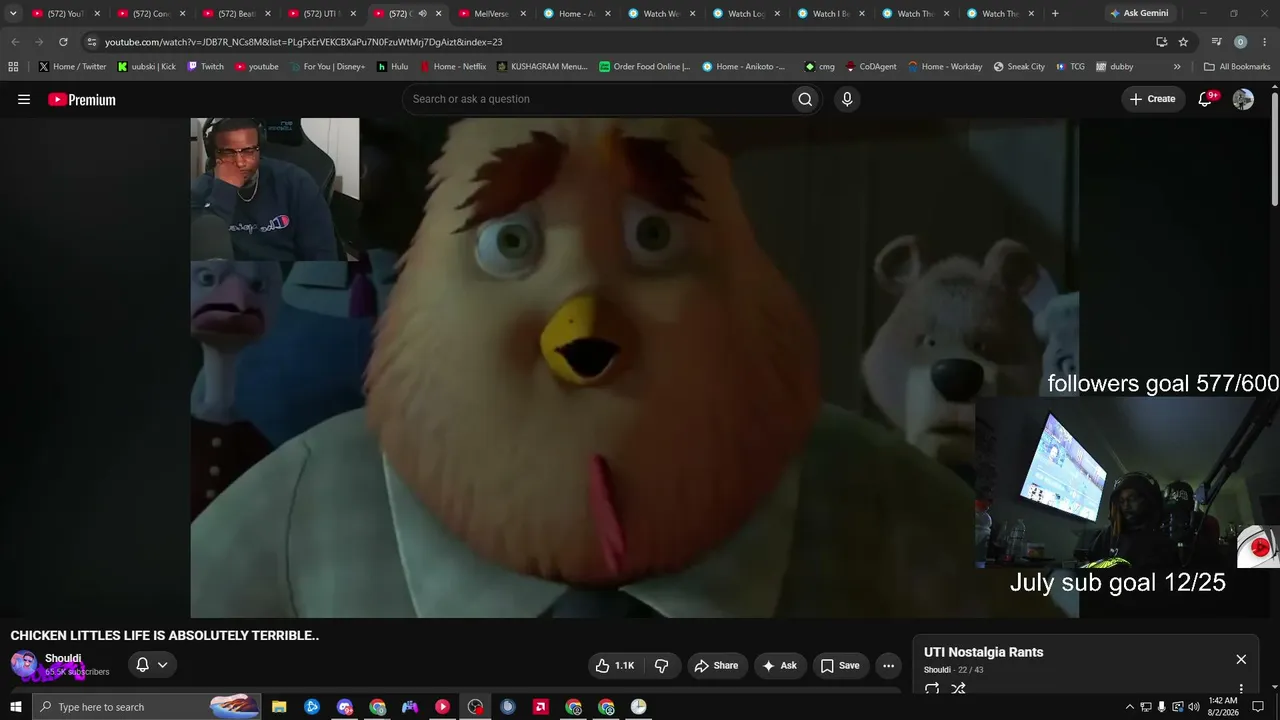Bookmark this page with the star icon
The height and width of the screenshot is (720, 1280).
pyautogui.click(x=1183, y=42)
